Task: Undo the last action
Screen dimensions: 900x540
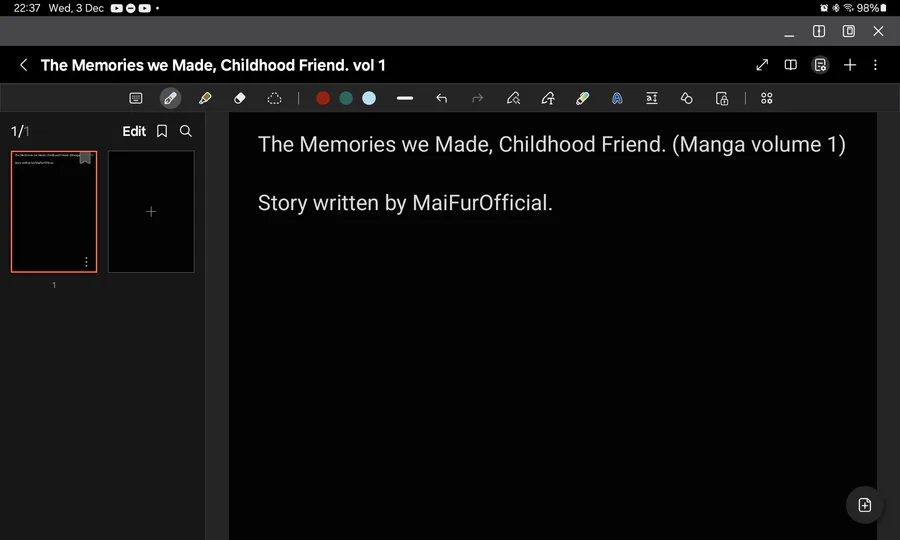Action: point(441,98)
